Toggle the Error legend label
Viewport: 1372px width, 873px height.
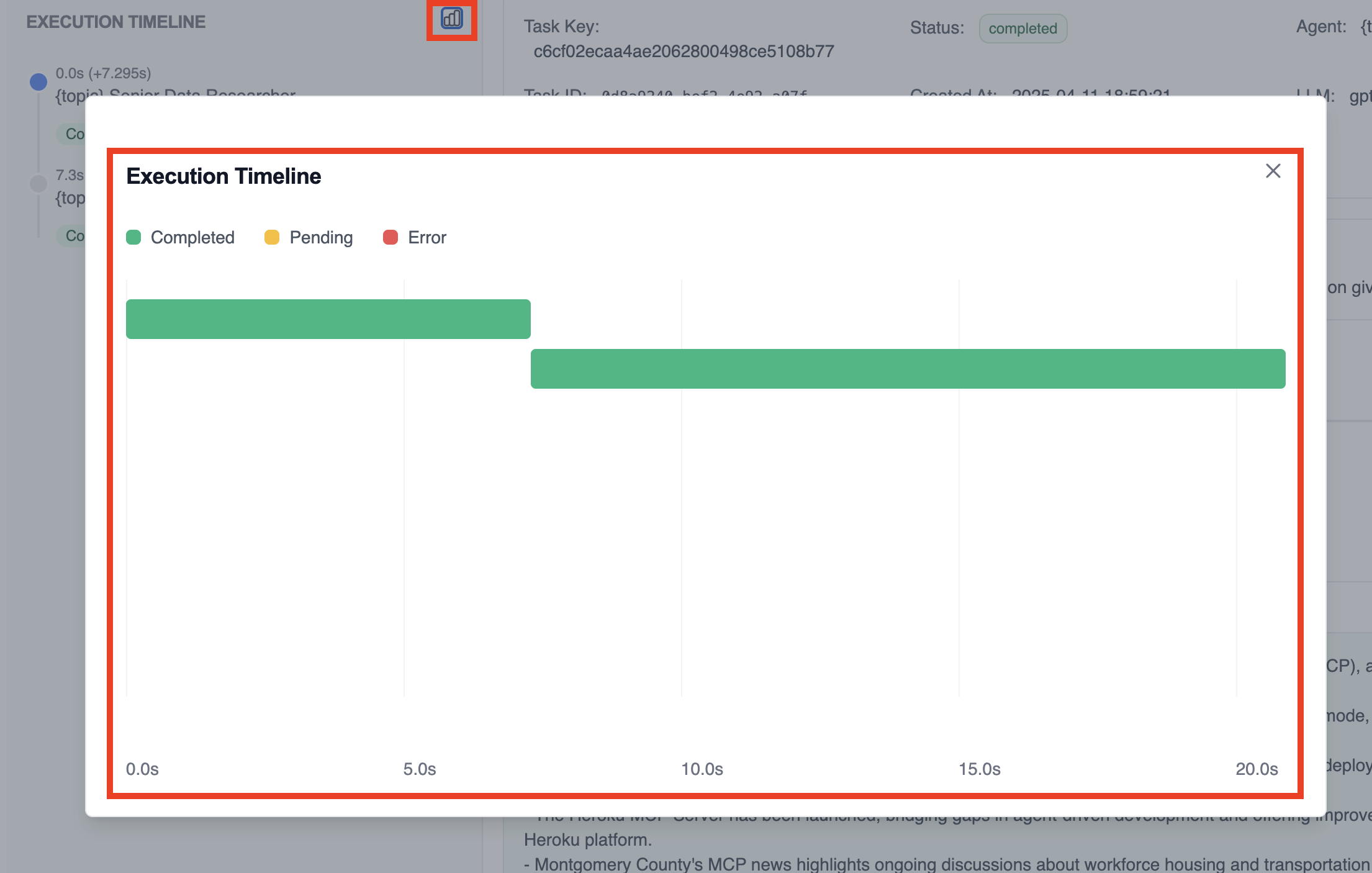[x=427, y=237]
